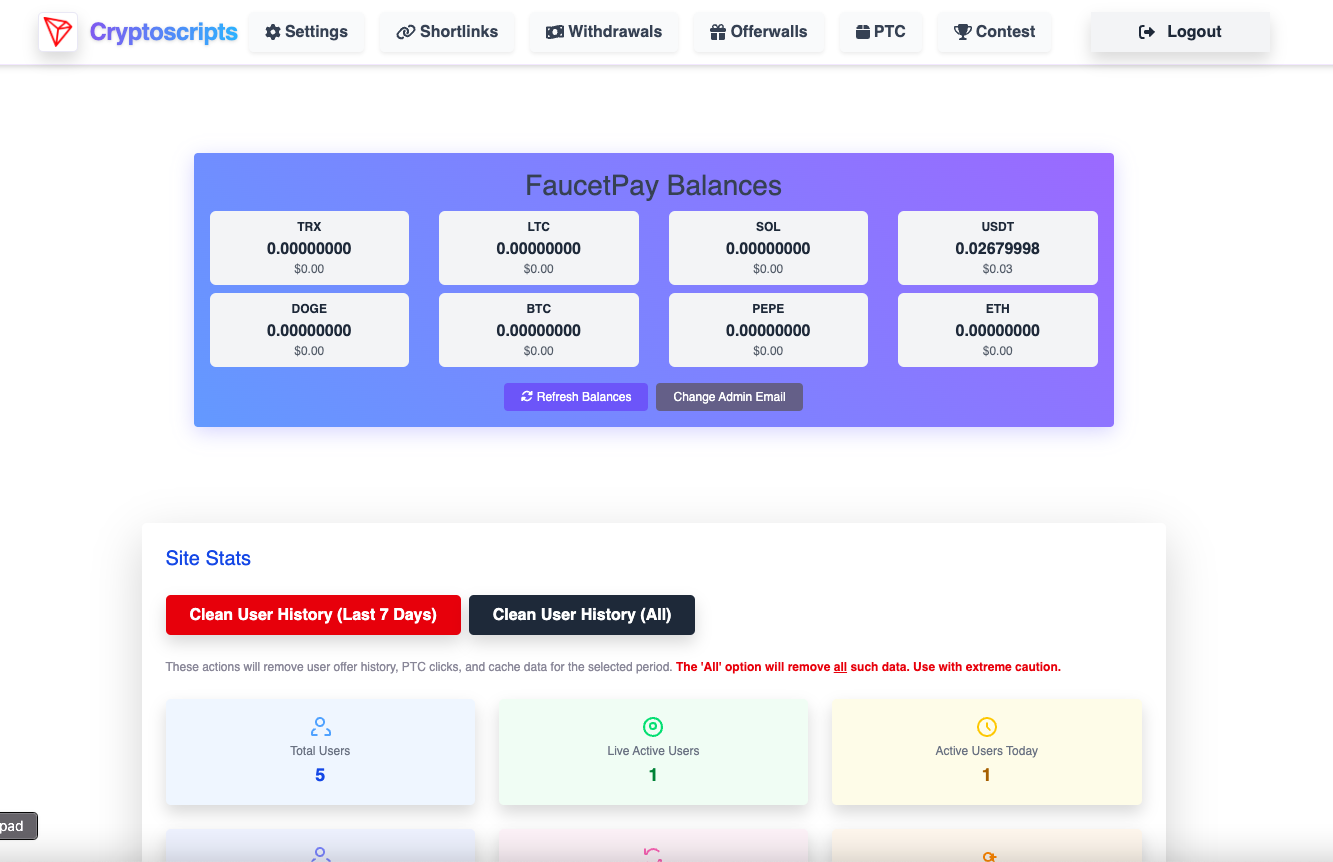Click the ETH balance card
Image resolution: width=1333 pixels, height=862 pixels.
[x=998, y=330]
